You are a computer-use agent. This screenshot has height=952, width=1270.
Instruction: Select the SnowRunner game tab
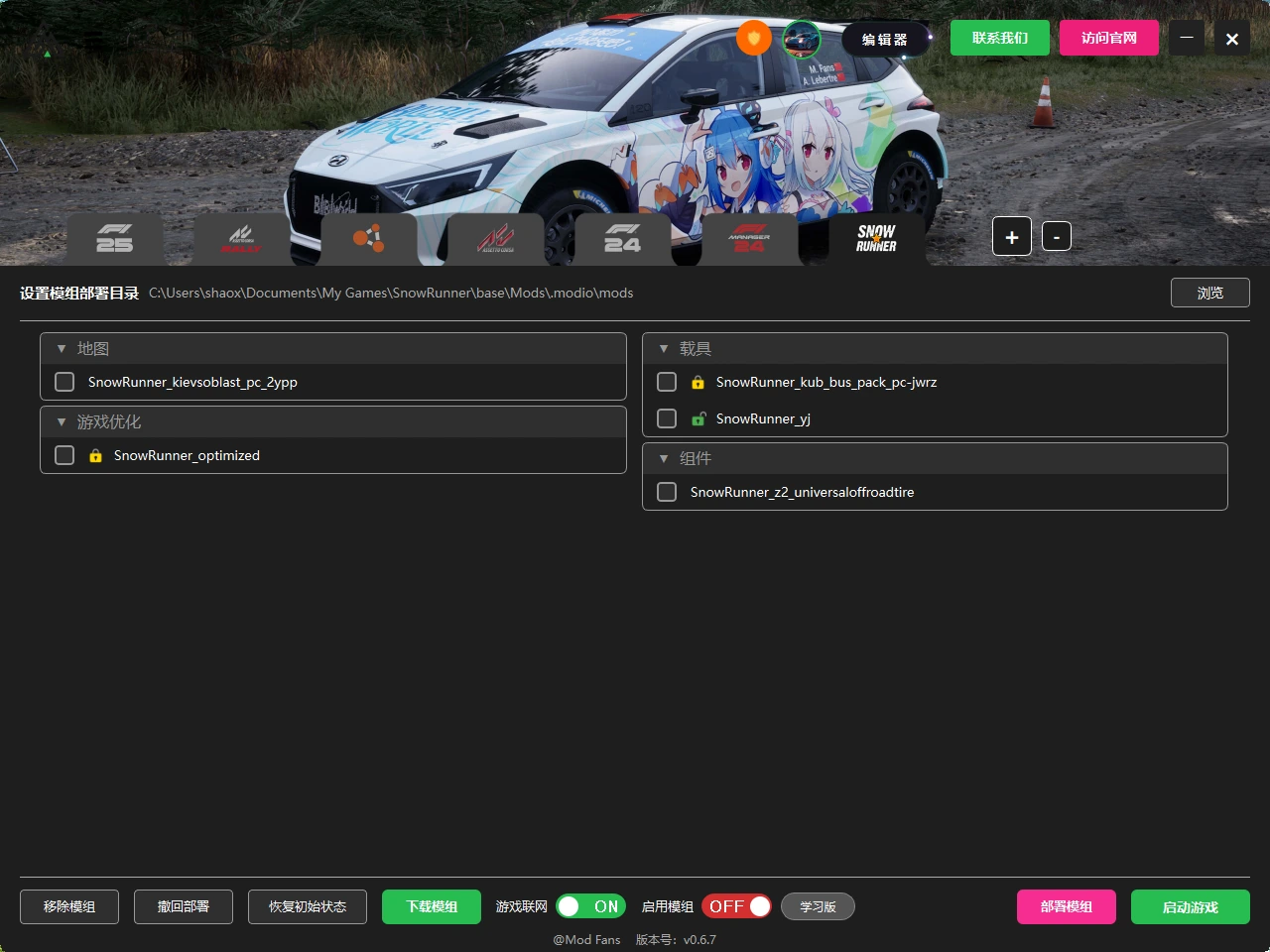pos(877,239)
